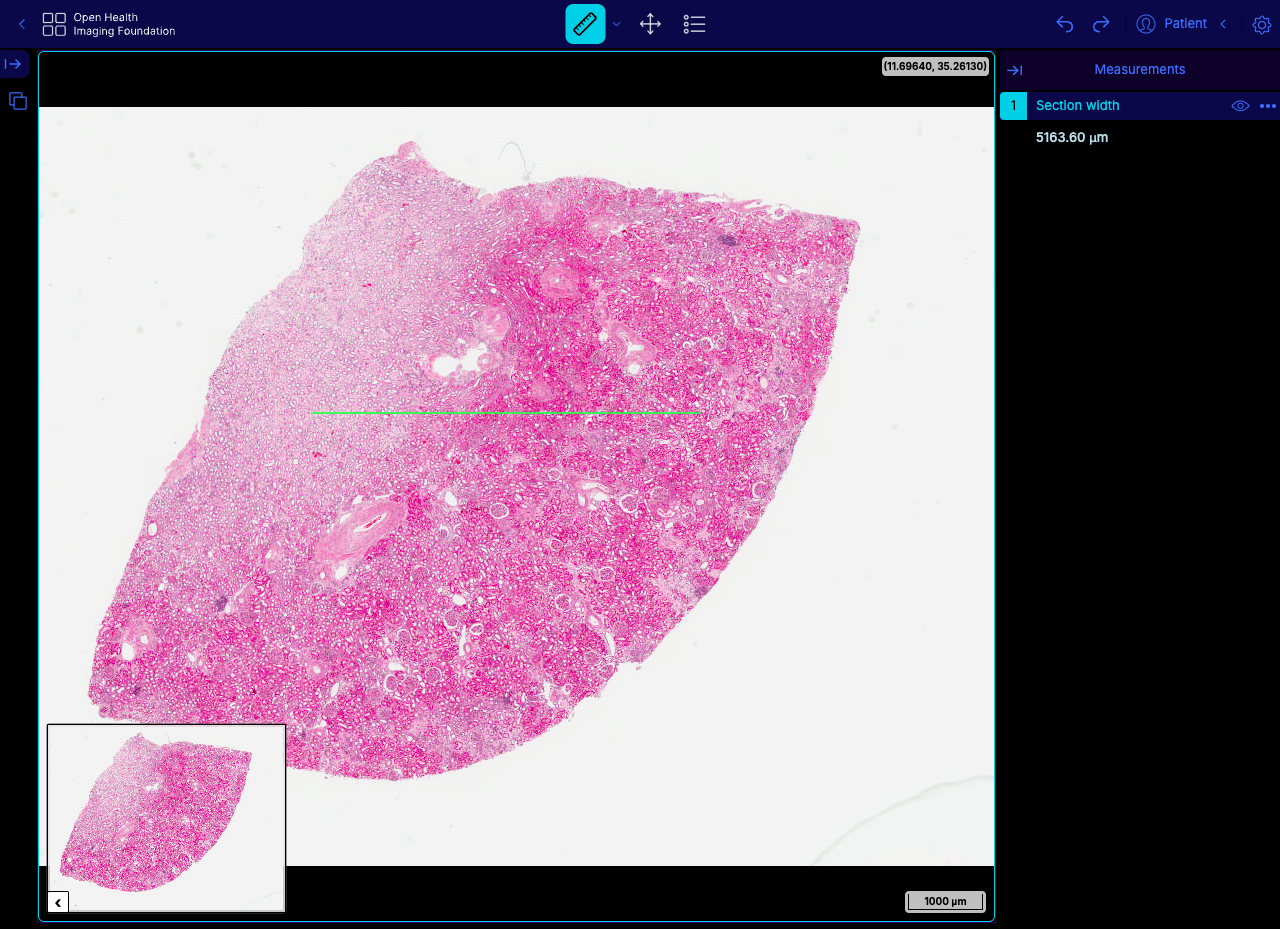Viewport: 1280px width, 929px height.
Task: Redo the last action
Action: [x=1101, y=24]
